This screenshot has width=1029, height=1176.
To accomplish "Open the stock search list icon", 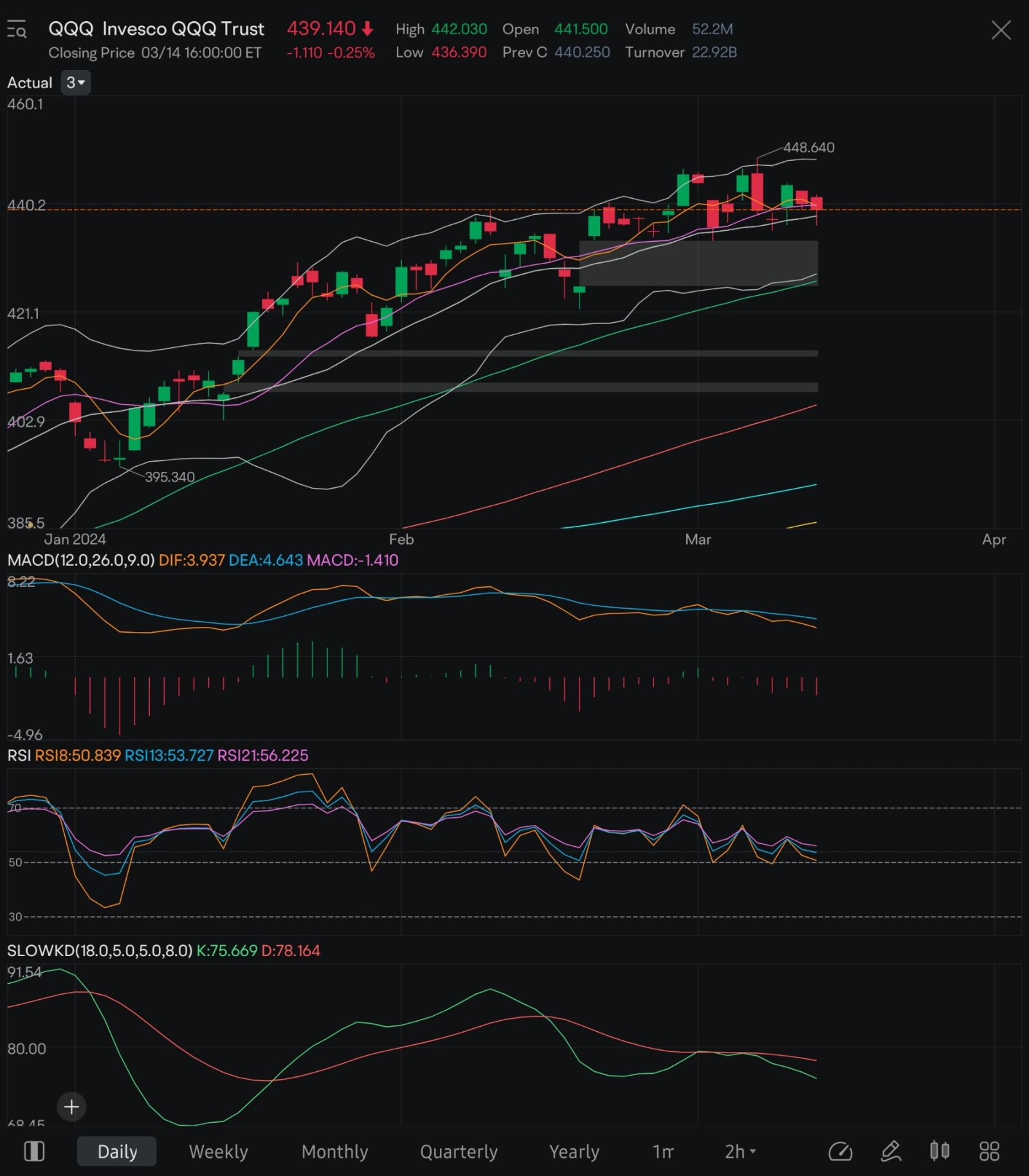I will click(17, 30).
